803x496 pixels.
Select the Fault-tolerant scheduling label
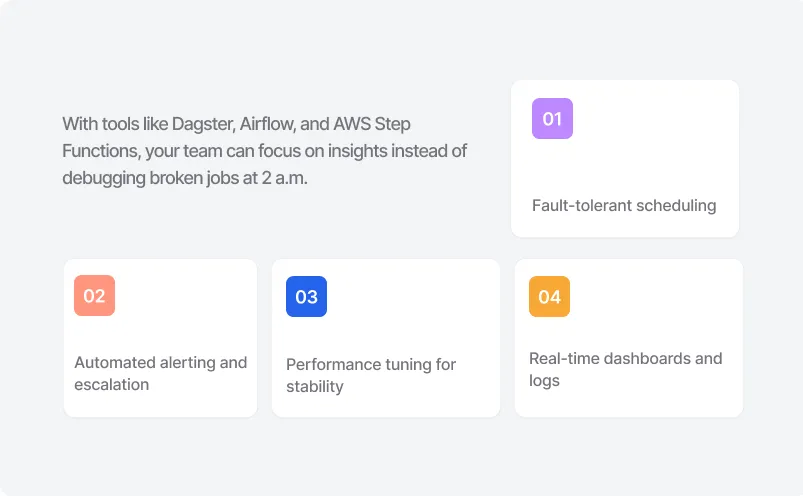(624, 205)
